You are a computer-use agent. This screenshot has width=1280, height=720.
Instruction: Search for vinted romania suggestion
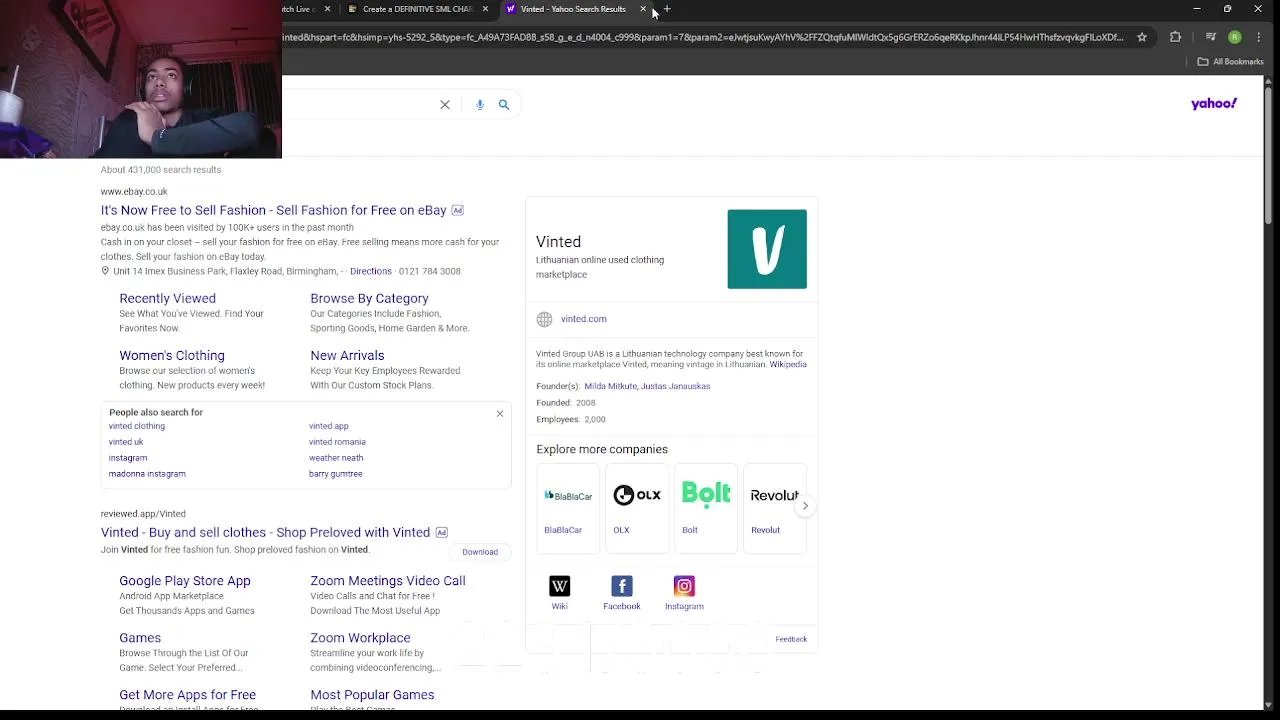(x=337, y=442)
